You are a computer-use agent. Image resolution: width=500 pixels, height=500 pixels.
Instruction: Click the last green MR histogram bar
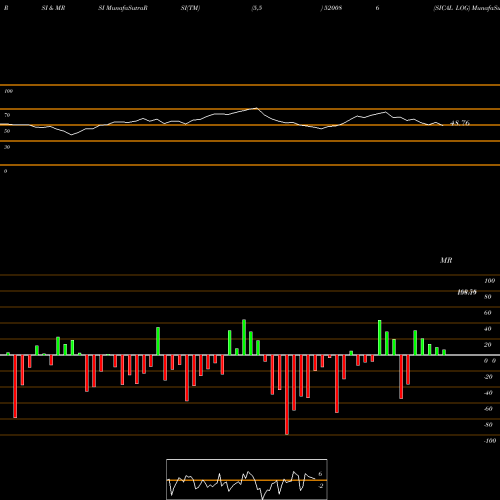[444, 352]
